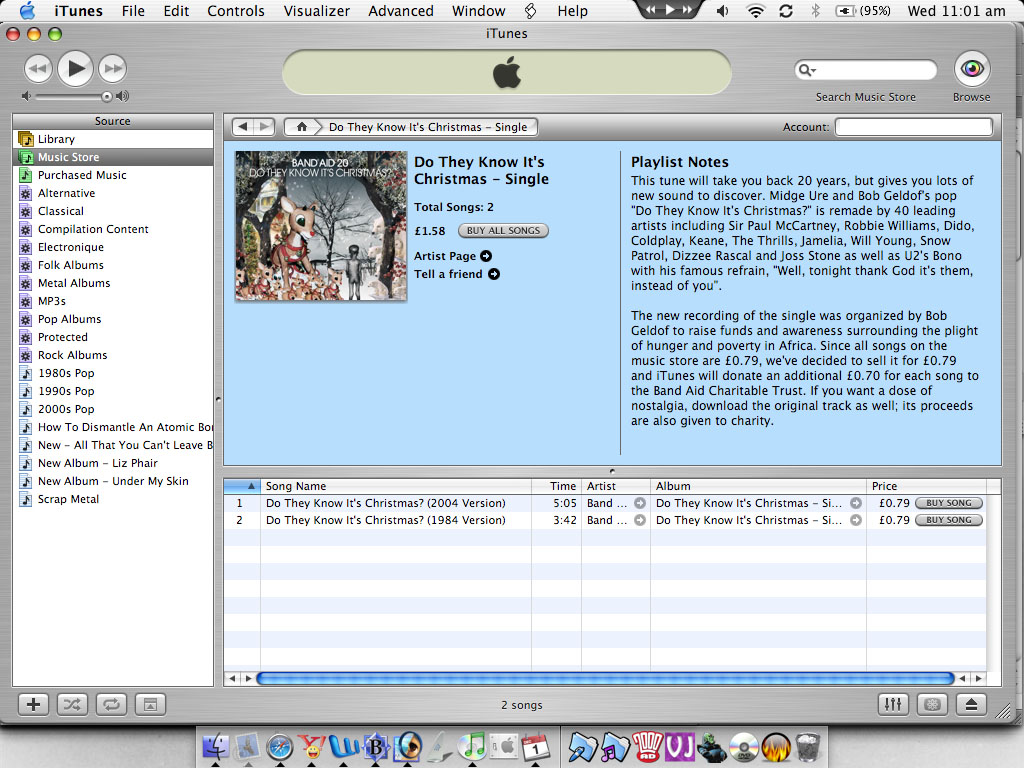The image size is (1024, 768).
Task: Toggle the song artwork panel button
Action: pos(150,704)
